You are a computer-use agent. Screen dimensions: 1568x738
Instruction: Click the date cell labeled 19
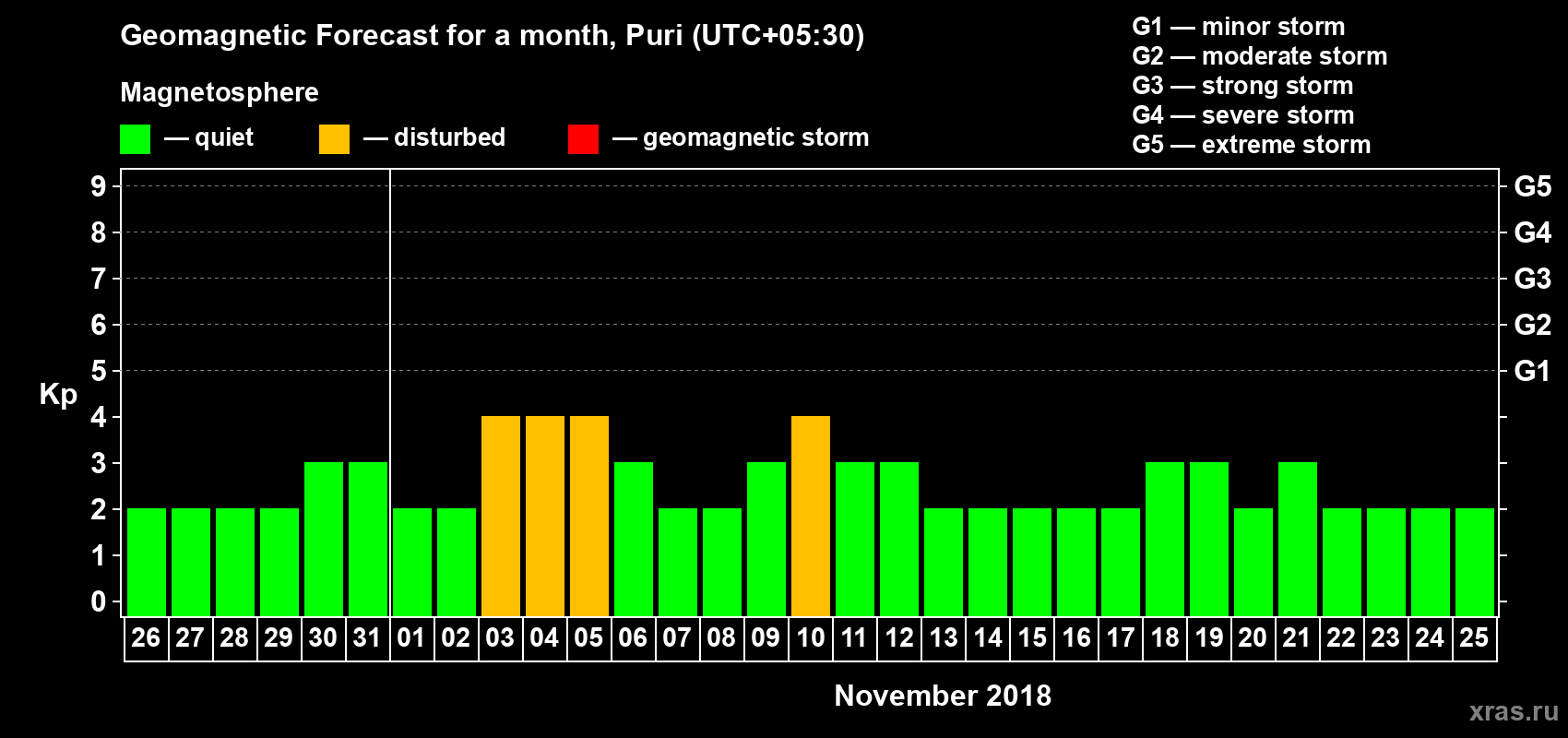(x=1209, y=638)
